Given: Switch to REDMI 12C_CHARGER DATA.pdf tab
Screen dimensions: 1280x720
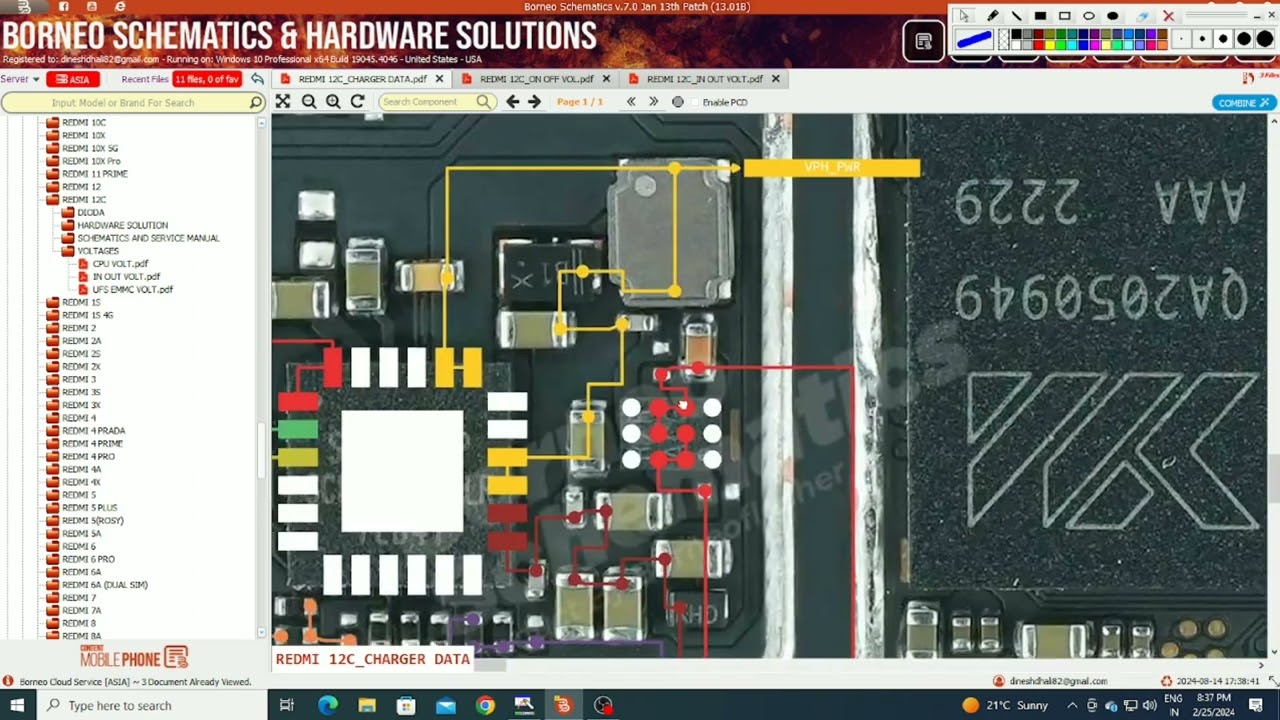Looking at the screenshot, I should [x=362, y=79].
